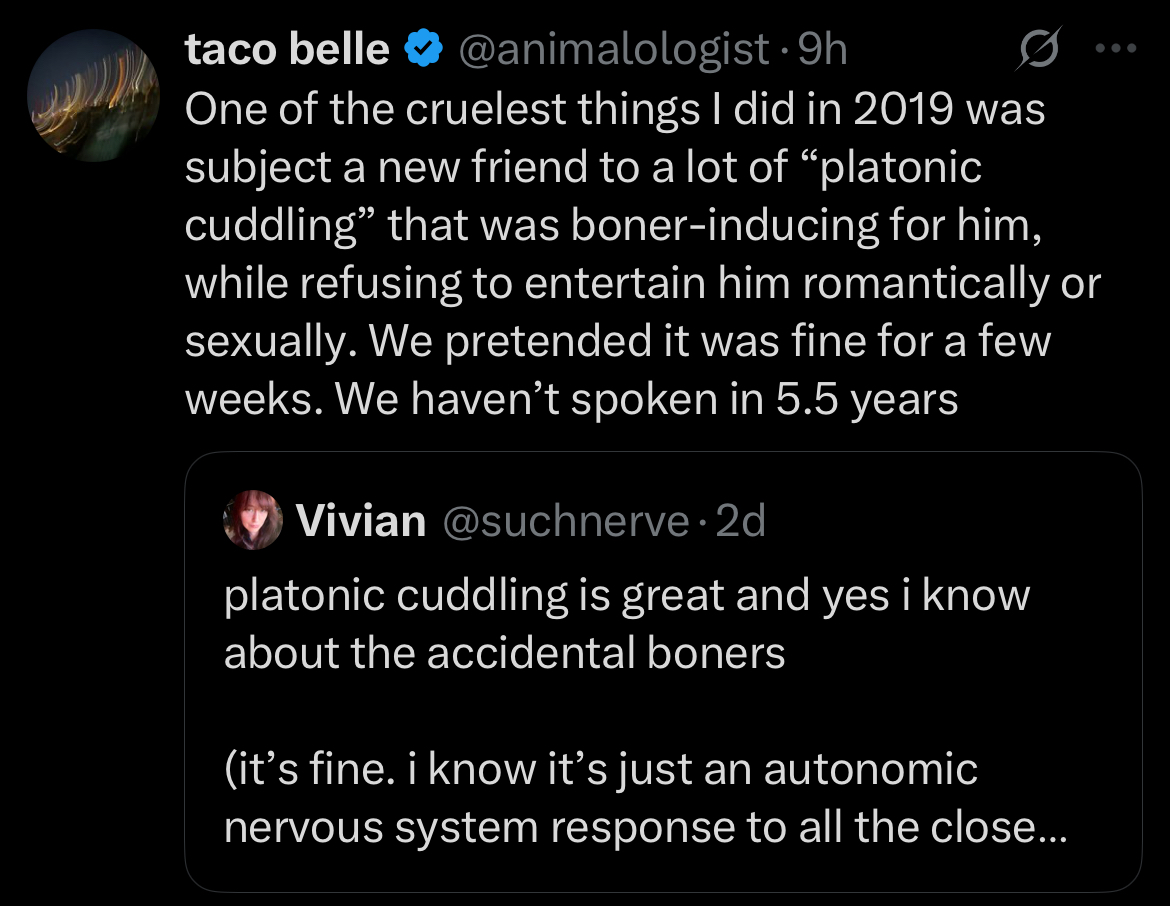The width and height of the screenshot is (1170, 906).
Task: Click the main post text starting 'One of the cruelest'
Action: click(x=643, y=254)
